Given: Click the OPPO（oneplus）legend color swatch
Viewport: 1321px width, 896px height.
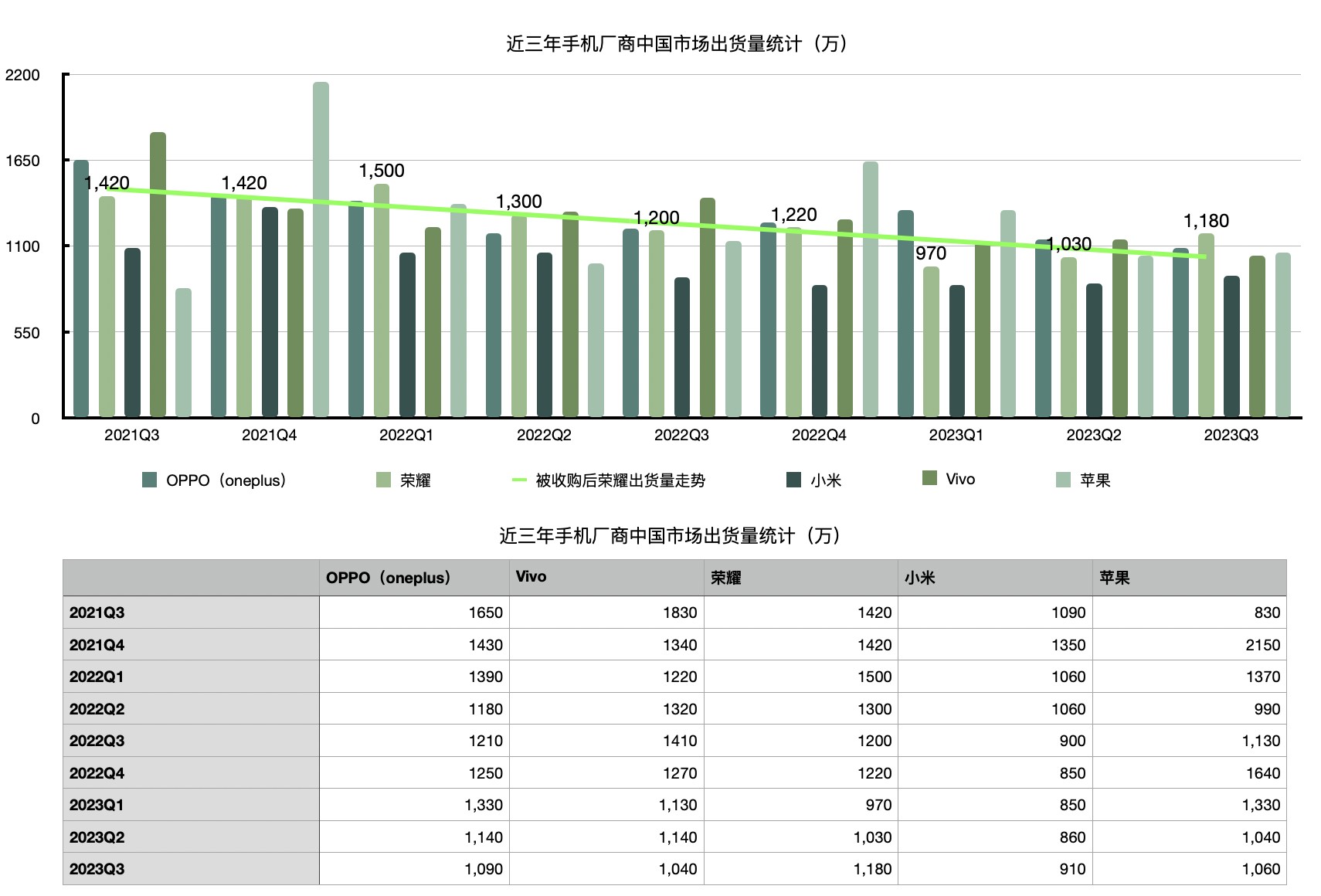Looking at the screenshot, I should [x=150, y=480].
